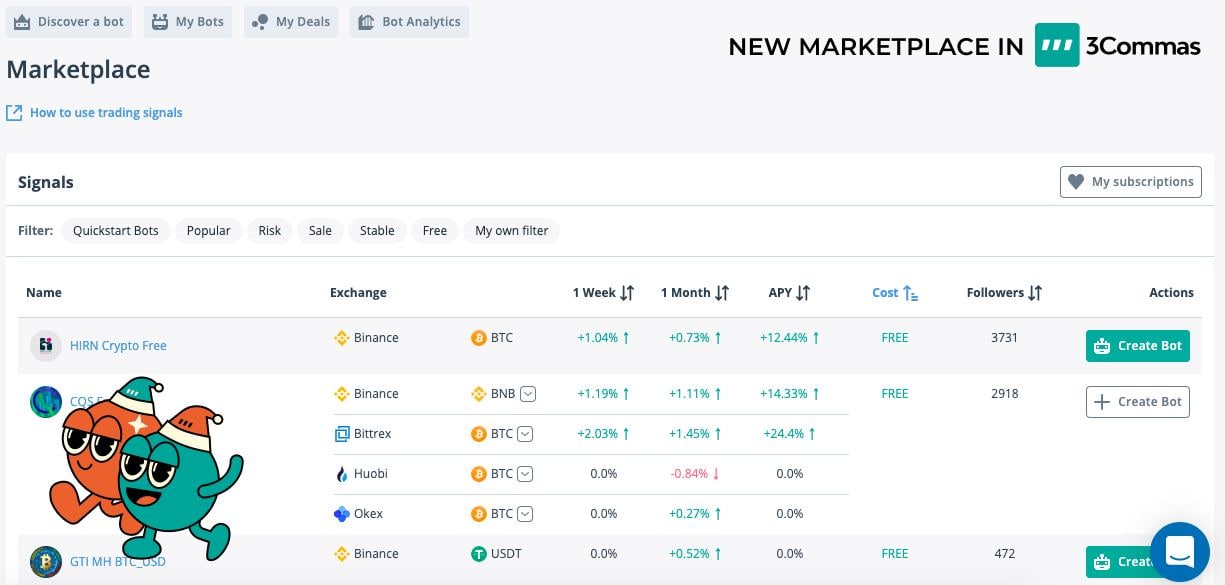Toggle the Quickstart Bots filter
Image resolution: width=1225 pixels, height=585 pixels.
tap(116, 231)
